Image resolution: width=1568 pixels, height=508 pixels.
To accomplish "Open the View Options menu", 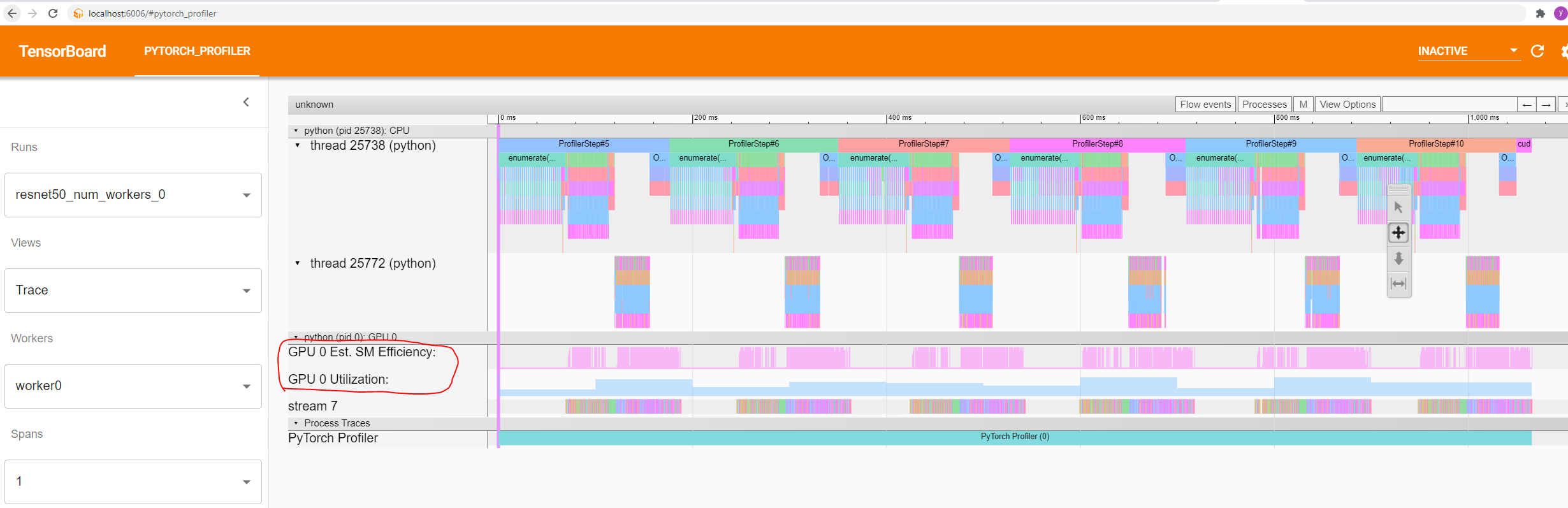I will click(1347, 105).
